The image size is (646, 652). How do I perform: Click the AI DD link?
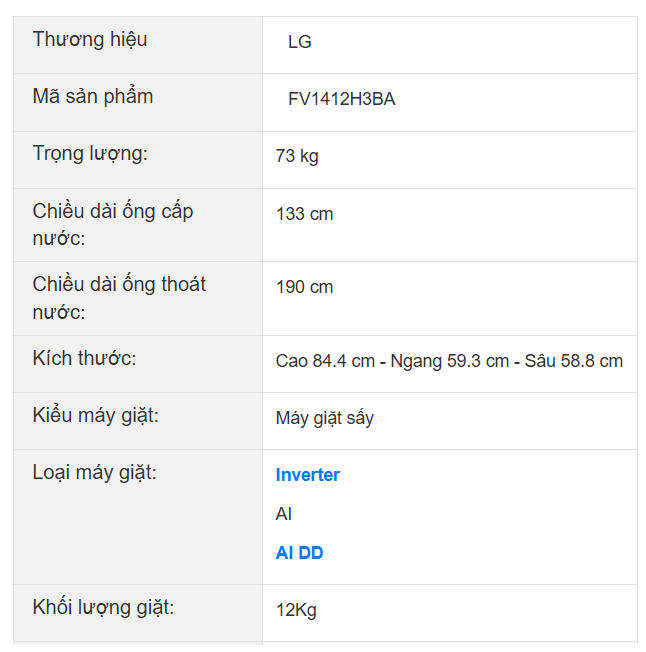[x=299, y=553]
